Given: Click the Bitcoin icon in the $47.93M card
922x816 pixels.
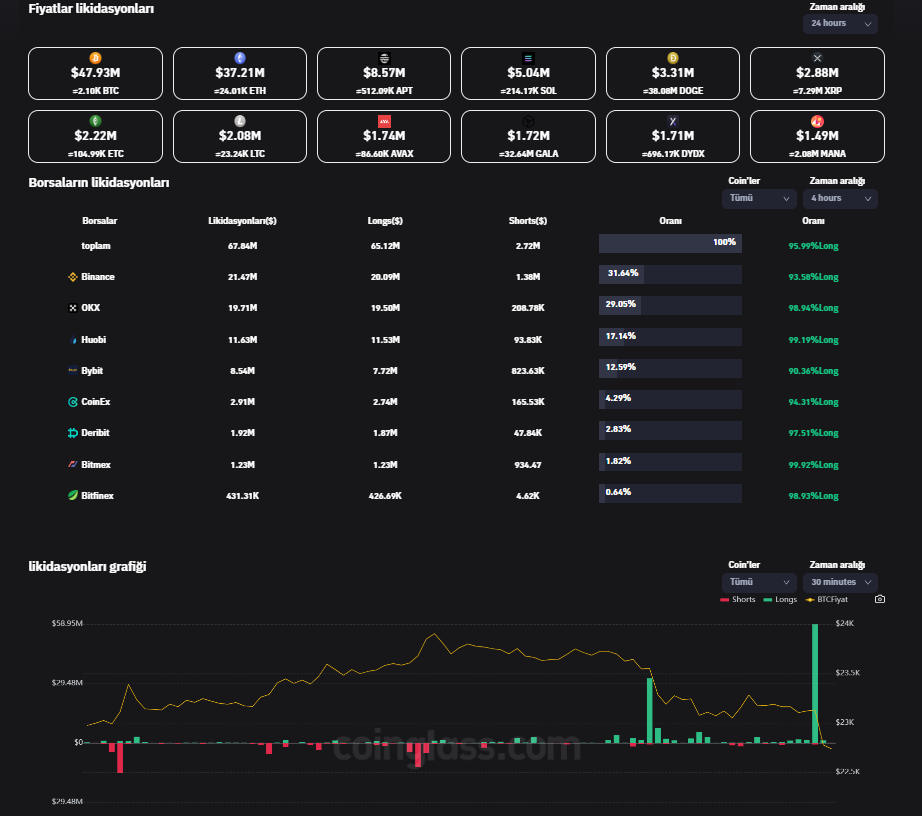Looking at the screenshot, I should click(95, 58).
